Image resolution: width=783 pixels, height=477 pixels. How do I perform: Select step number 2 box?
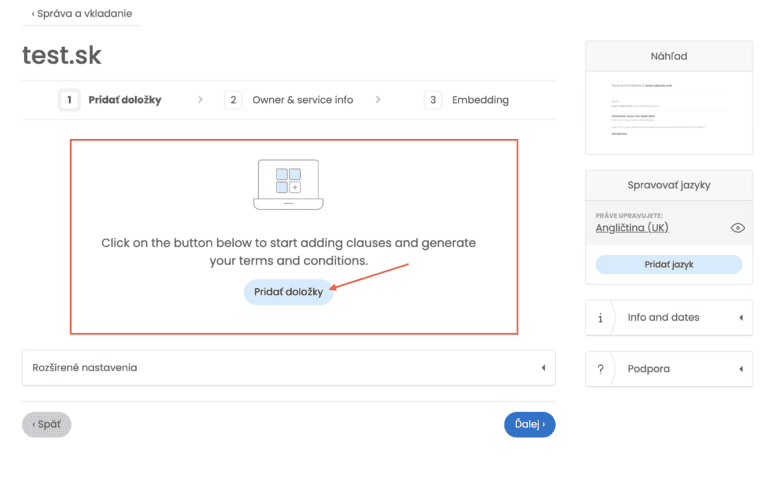[x=233, y=100]
